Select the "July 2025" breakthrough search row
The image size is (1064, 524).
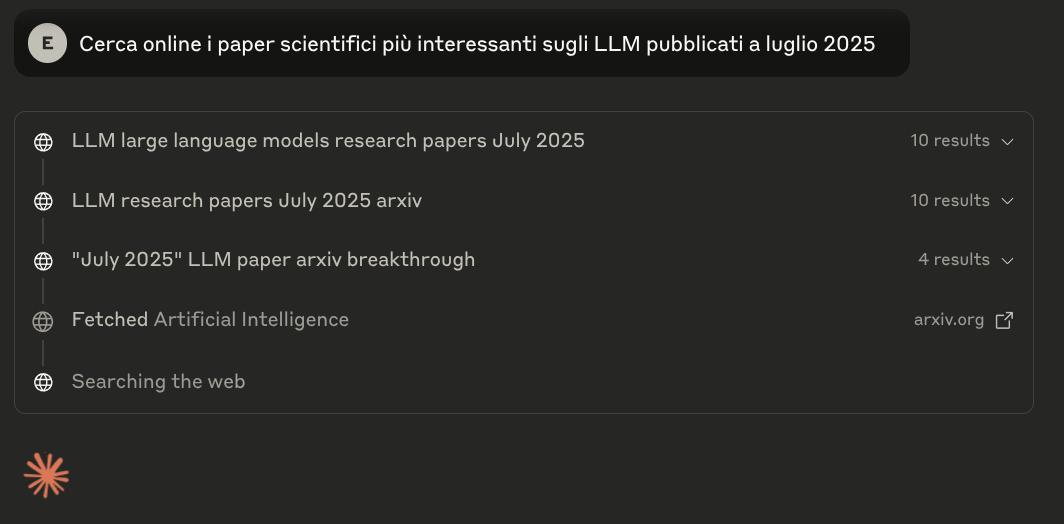point(273,260)
